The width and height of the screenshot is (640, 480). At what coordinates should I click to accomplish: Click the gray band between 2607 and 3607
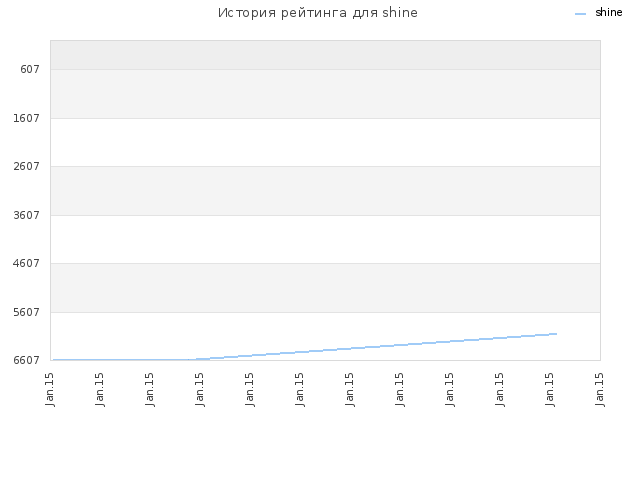pyautogui.click(x=325, y=191)
